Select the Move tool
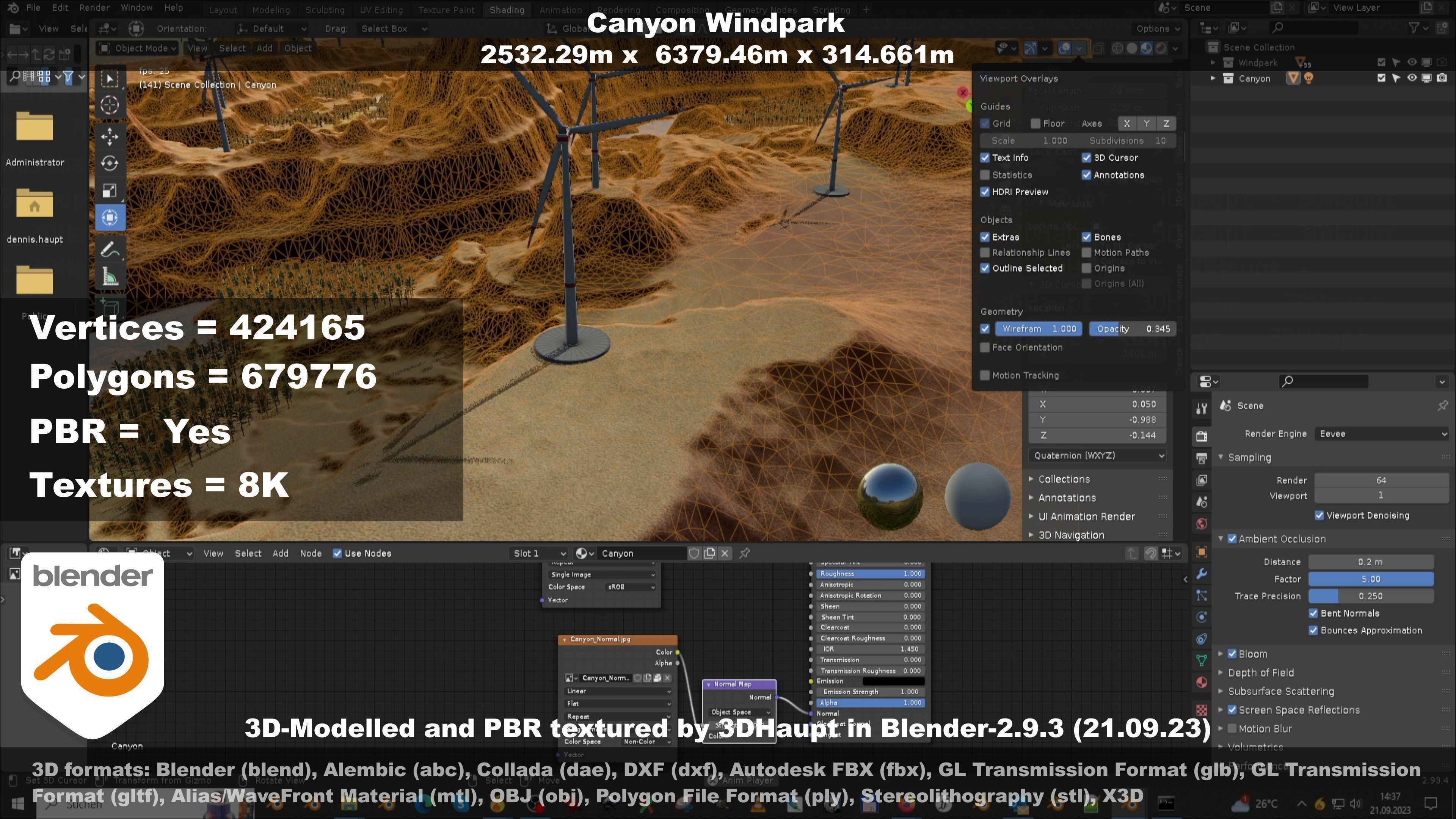The width and height of the screenshot is (1456, 819). pyautogui.click(x=110, y=136)
